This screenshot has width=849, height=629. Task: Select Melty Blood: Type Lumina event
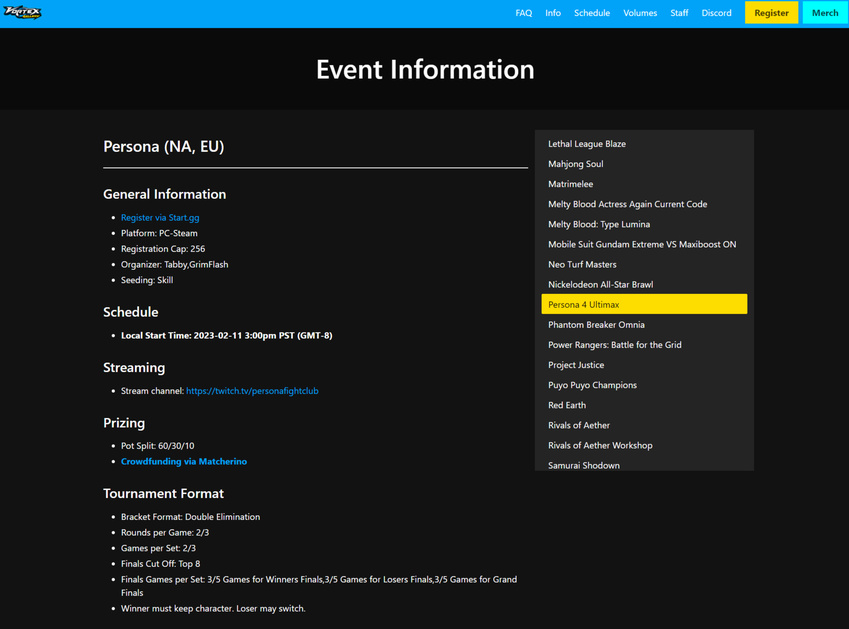[x=599, y=224]
